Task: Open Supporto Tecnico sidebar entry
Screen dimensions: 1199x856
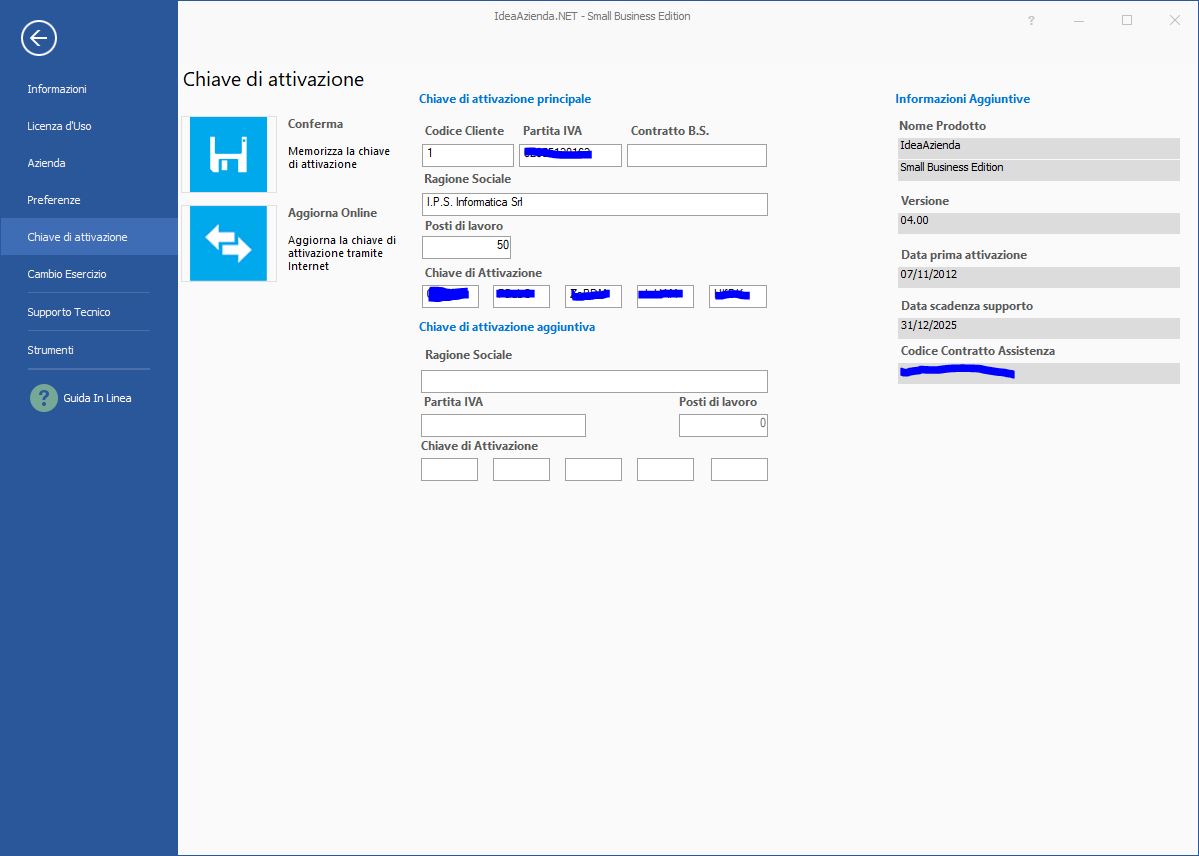Action: [69, 312]
